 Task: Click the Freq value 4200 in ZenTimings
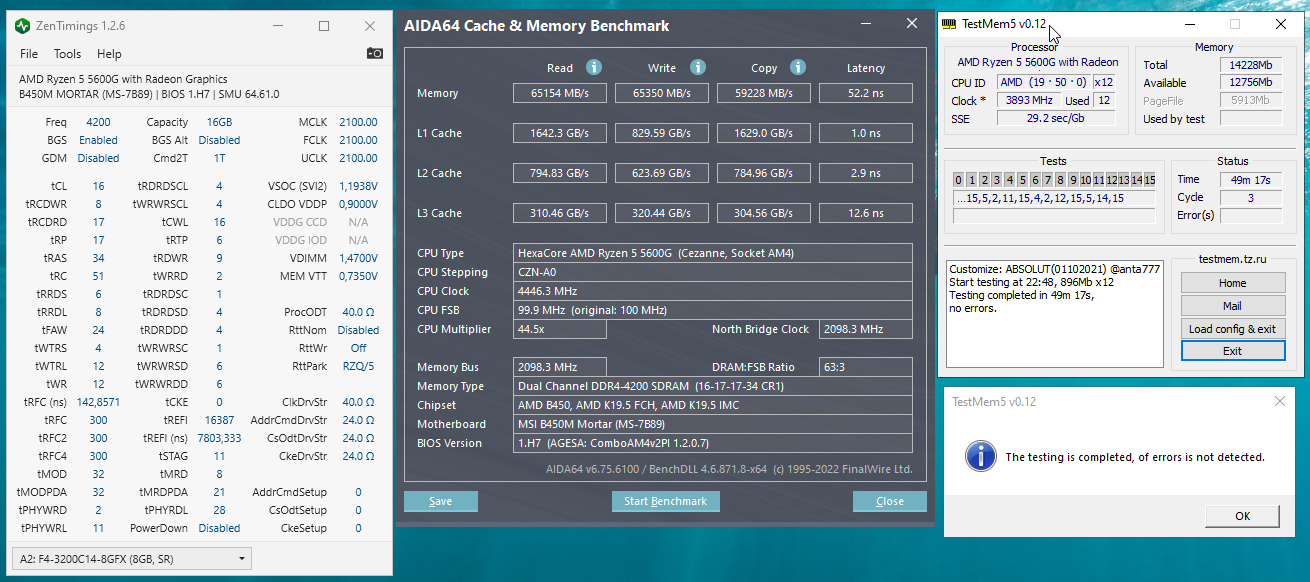click(x=98, y=122)
